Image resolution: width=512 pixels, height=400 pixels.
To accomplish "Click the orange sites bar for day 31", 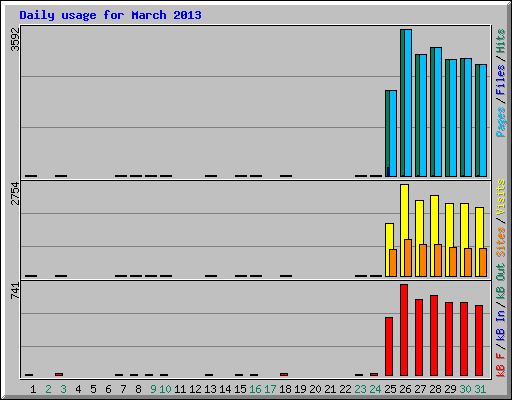I will (x=483, y=262).
